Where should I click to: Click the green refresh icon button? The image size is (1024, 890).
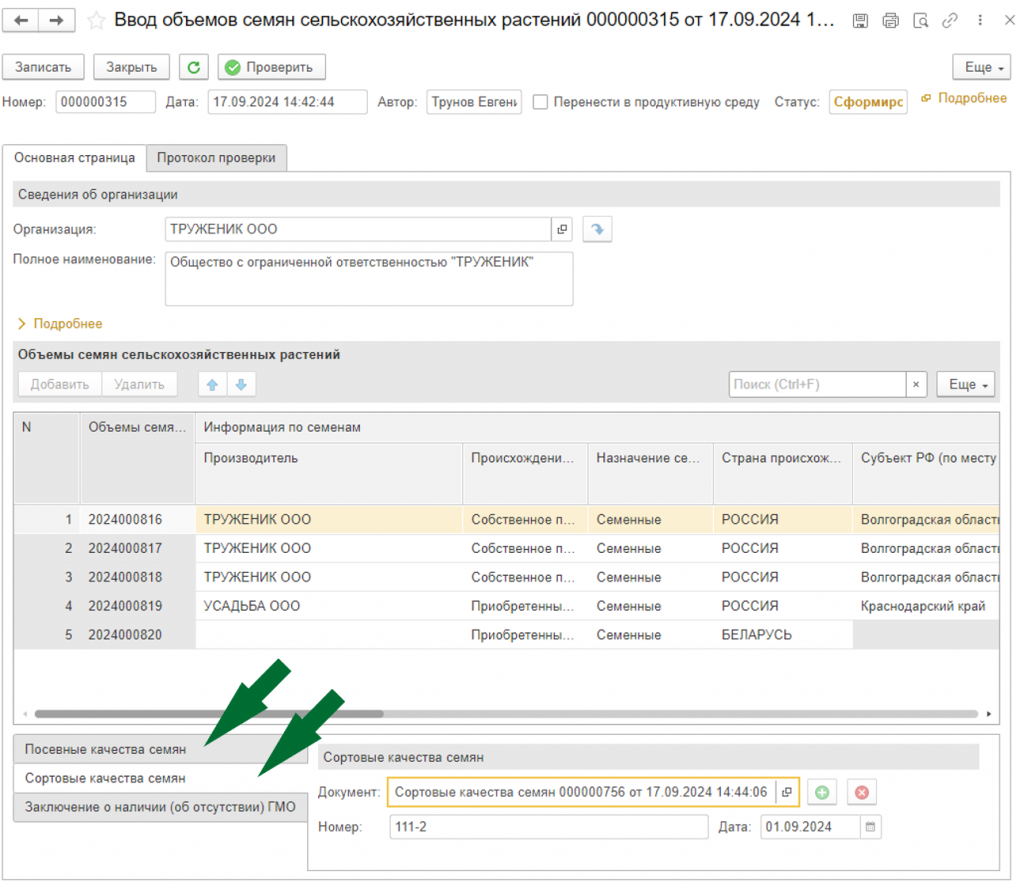[x=194, y=67]
